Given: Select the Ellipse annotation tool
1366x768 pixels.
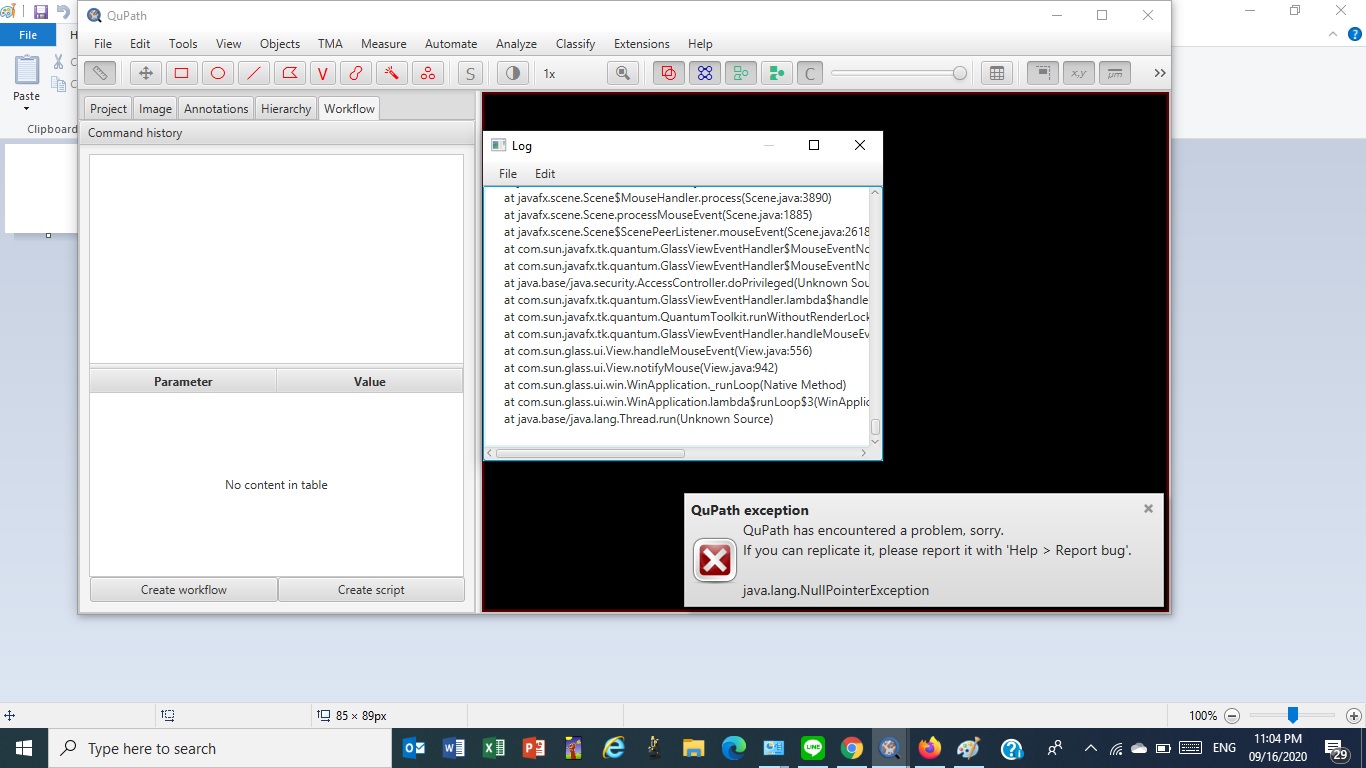Looking at the screenshot, I should pos(217,72).
